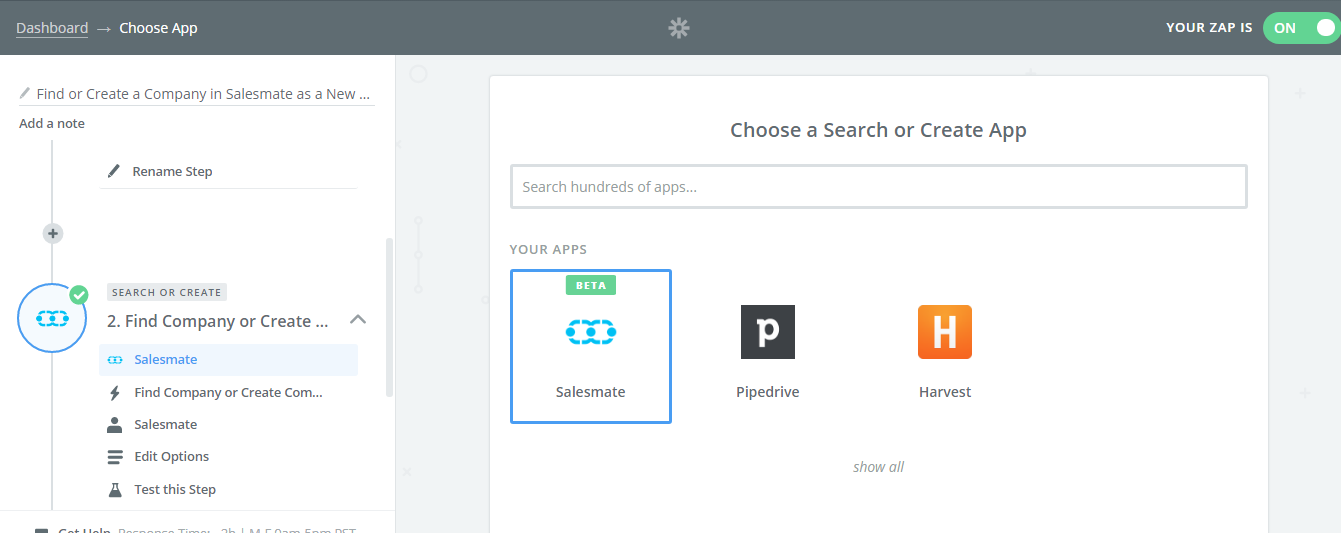The image size is (1341, 533).
Task: Add a step with plus button
Action: (53, 233)
